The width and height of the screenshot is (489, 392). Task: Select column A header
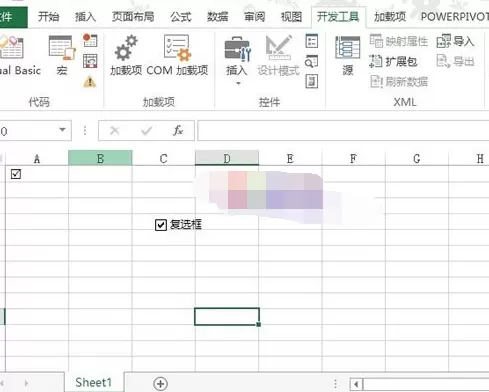37,158
